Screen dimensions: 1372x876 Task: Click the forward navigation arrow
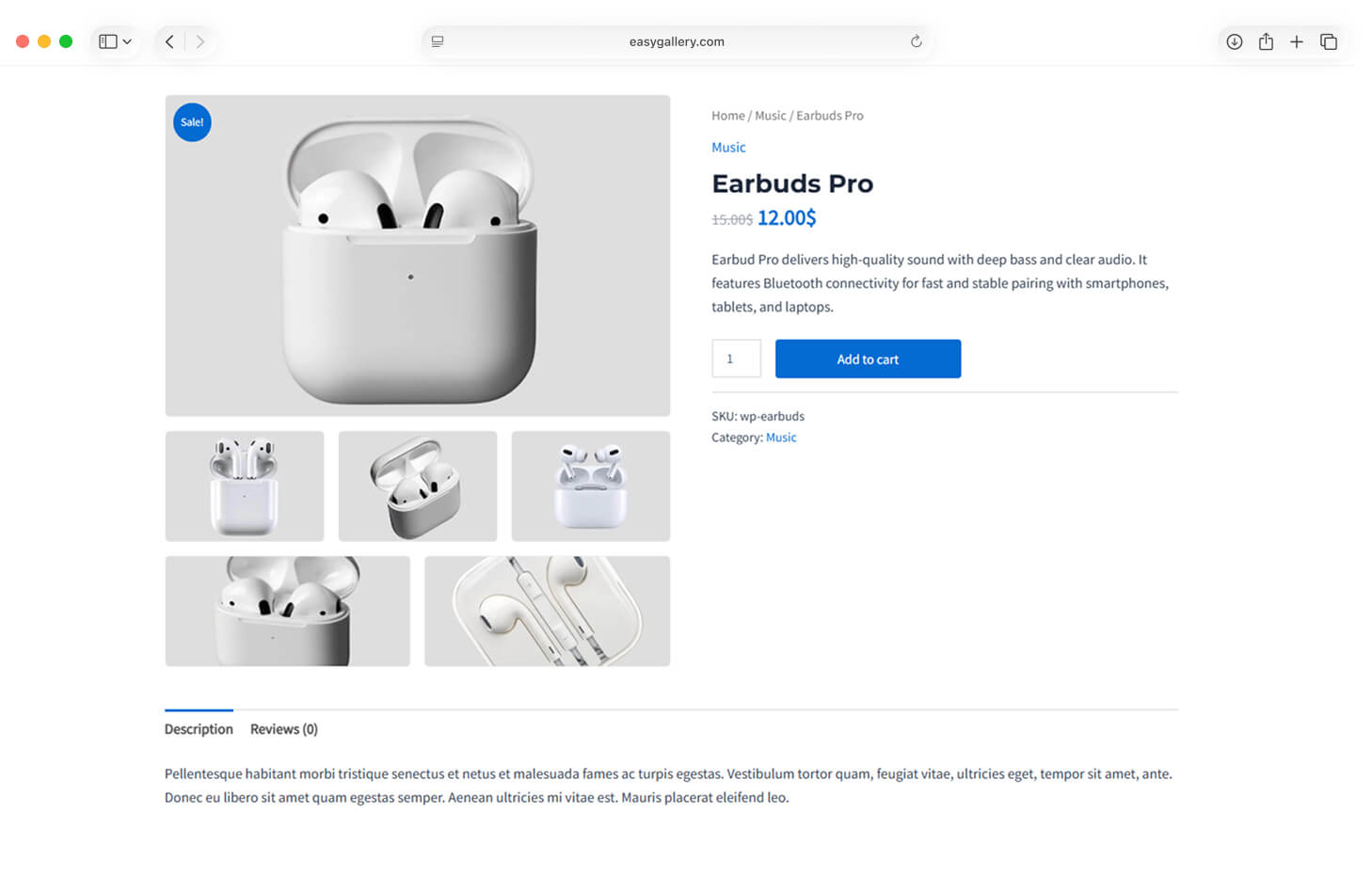200,41
